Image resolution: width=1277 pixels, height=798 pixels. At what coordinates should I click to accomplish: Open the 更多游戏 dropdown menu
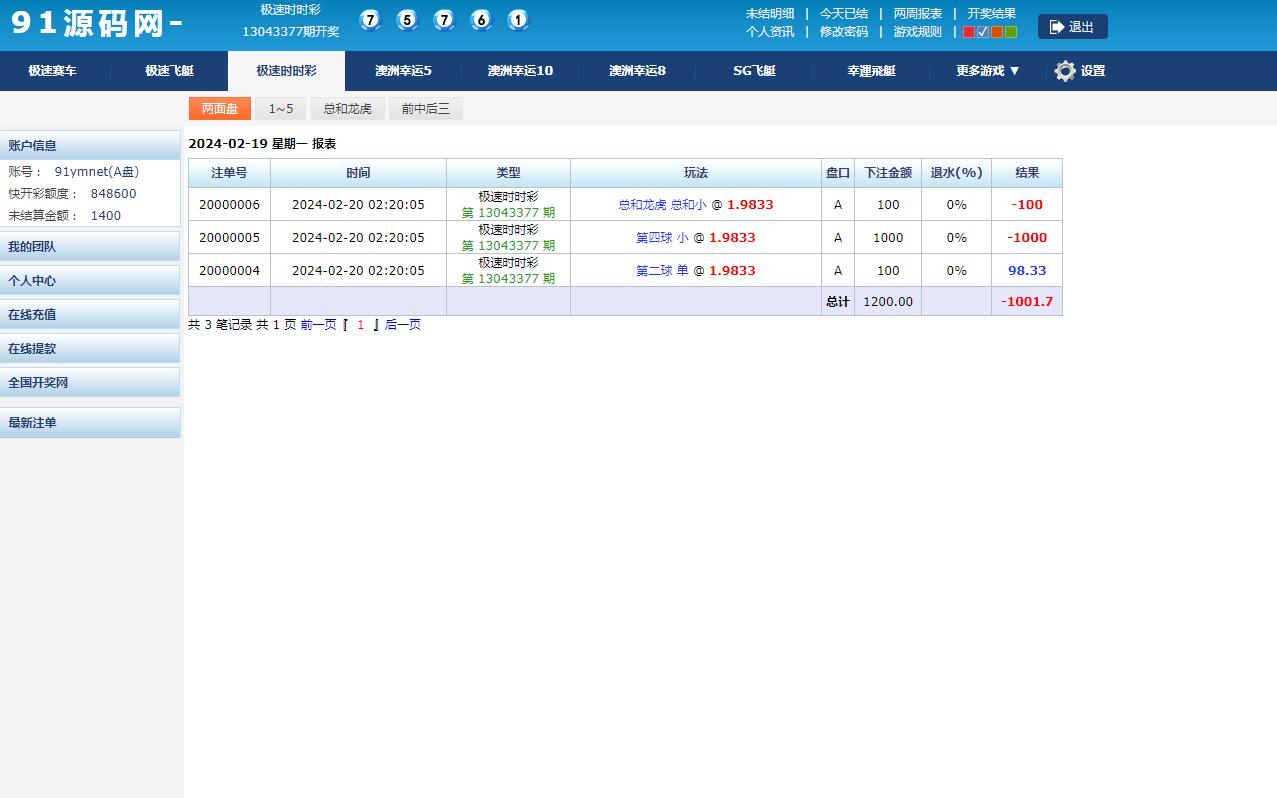click(983, 71)
